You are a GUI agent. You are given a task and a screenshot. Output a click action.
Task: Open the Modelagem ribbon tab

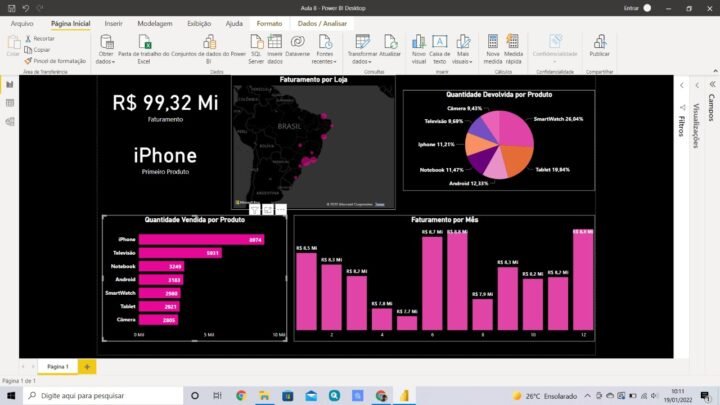tap(153, 22)
